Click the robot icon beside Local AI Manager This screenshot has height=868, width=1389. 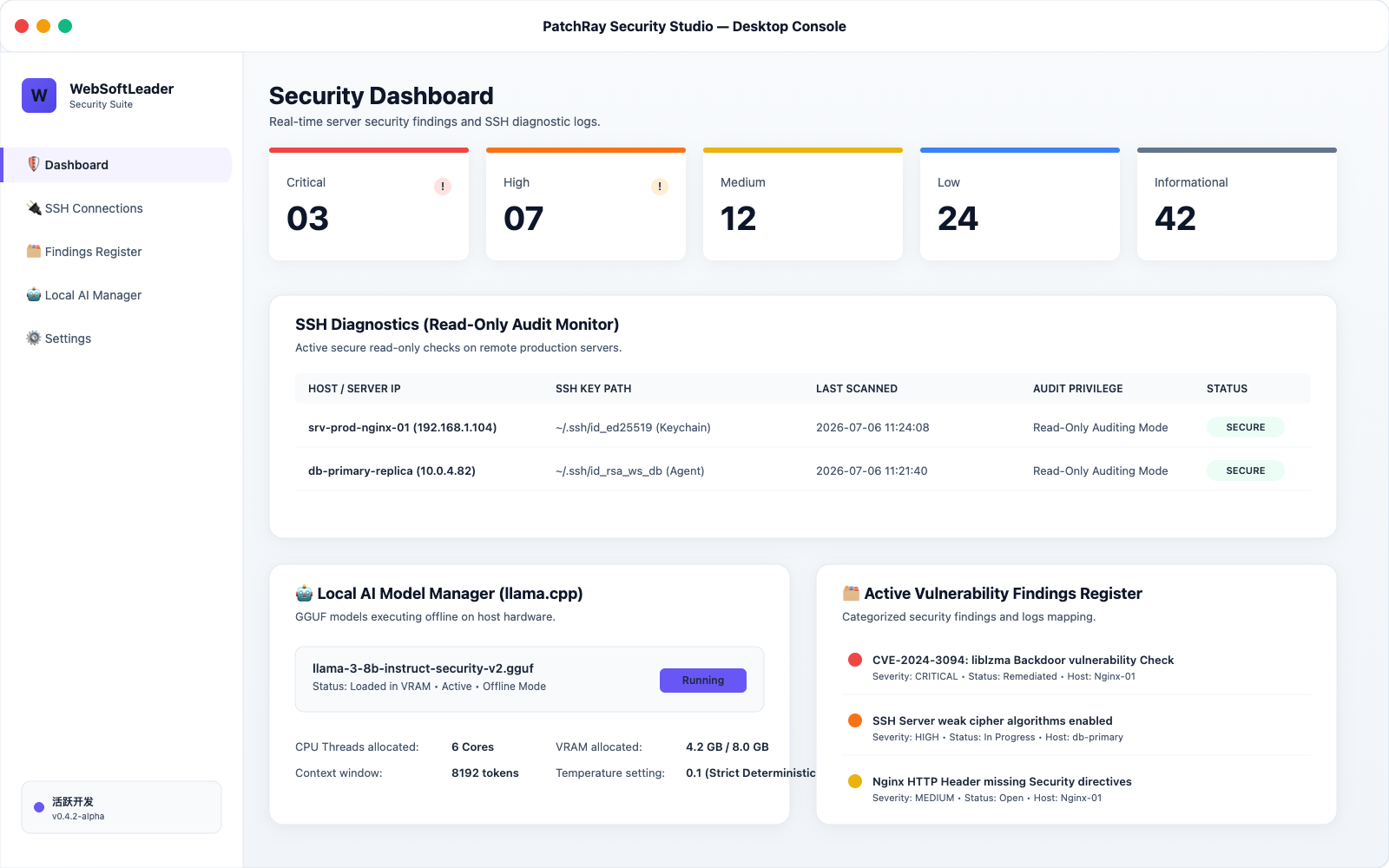point(34,294)
